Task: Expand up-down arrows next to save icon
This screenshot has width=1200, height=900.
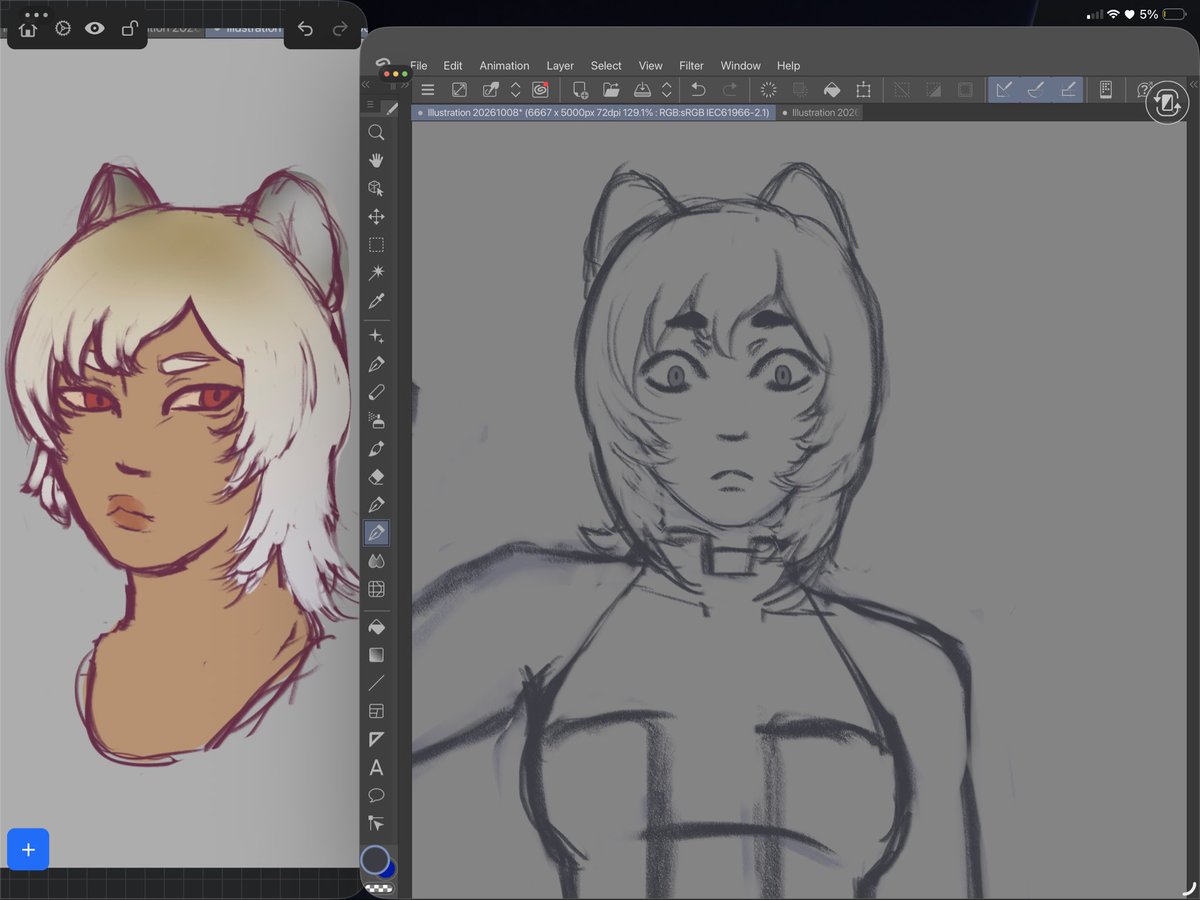Action: (667, 90)
